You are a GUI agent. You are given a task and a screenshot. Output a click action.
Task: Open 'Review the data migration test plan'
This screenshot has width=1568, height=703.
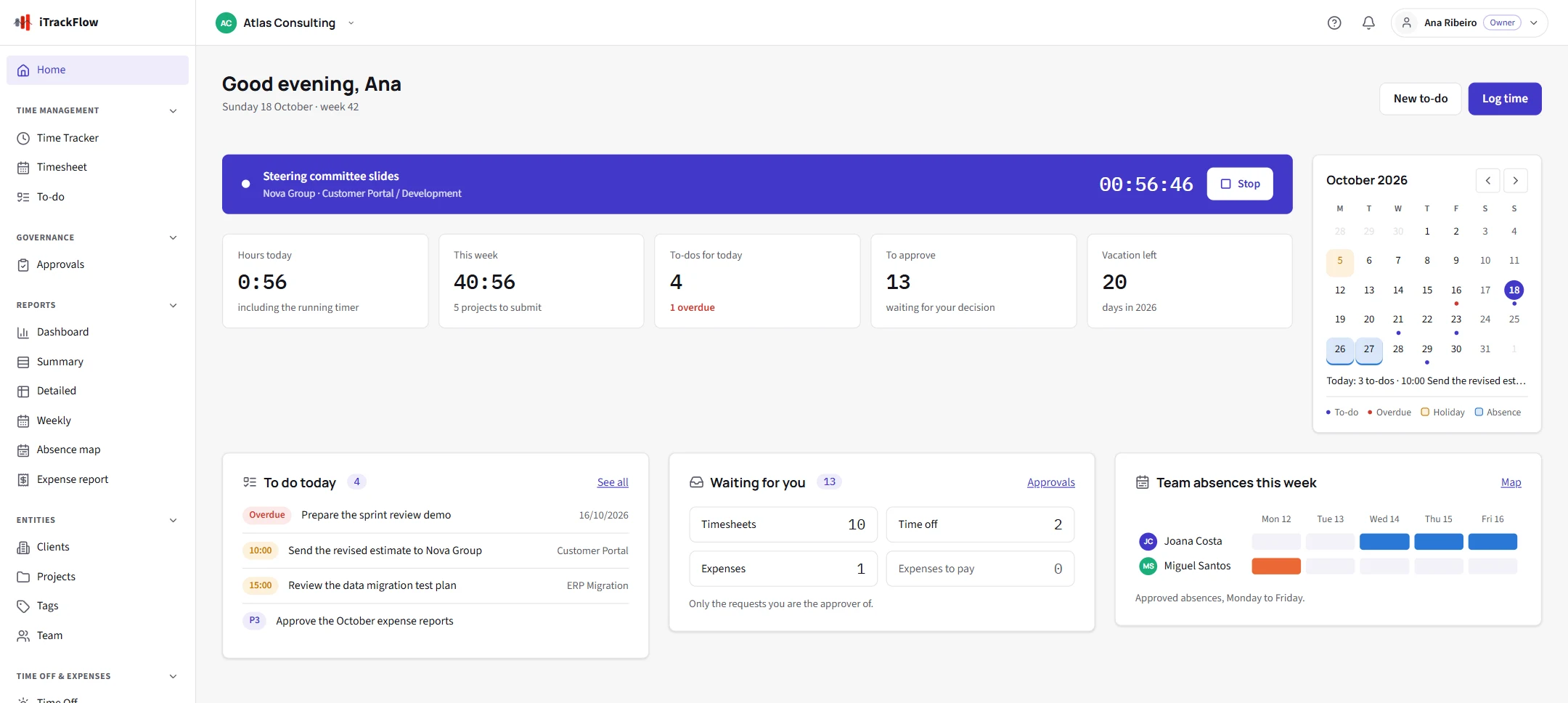436,585
